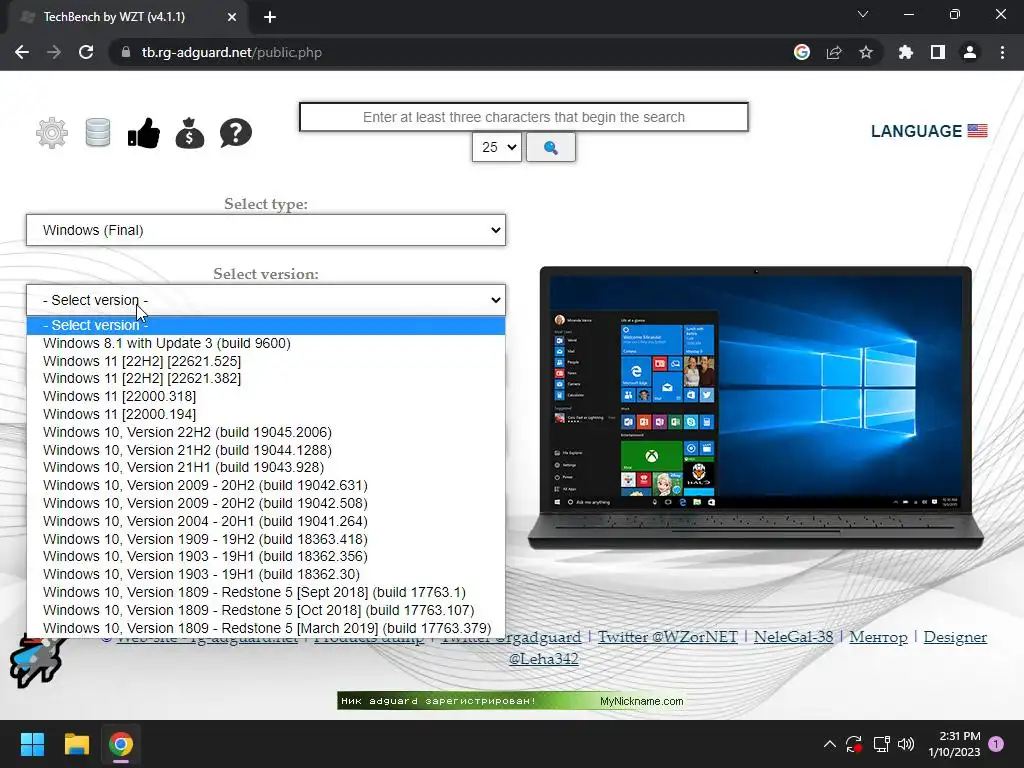Select Windows 10 2004 build 19041.264
Image resolution: width=1024 pixels, height=768 pixels.
coord(266,521)
